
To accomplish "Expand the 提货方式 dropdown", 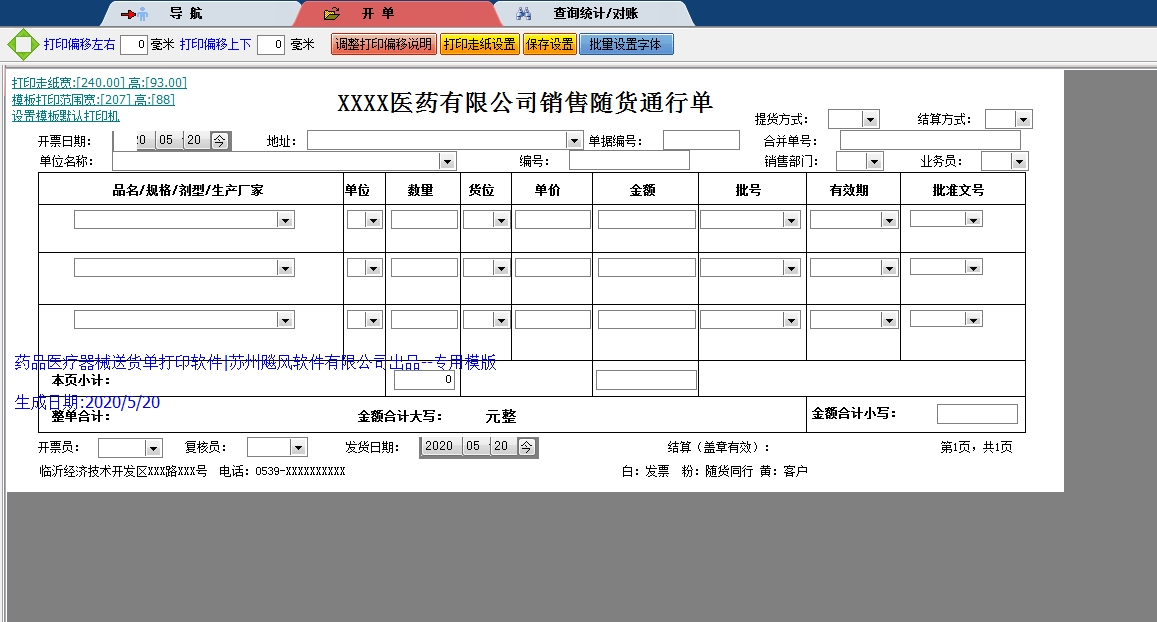I will click(870, 120).
